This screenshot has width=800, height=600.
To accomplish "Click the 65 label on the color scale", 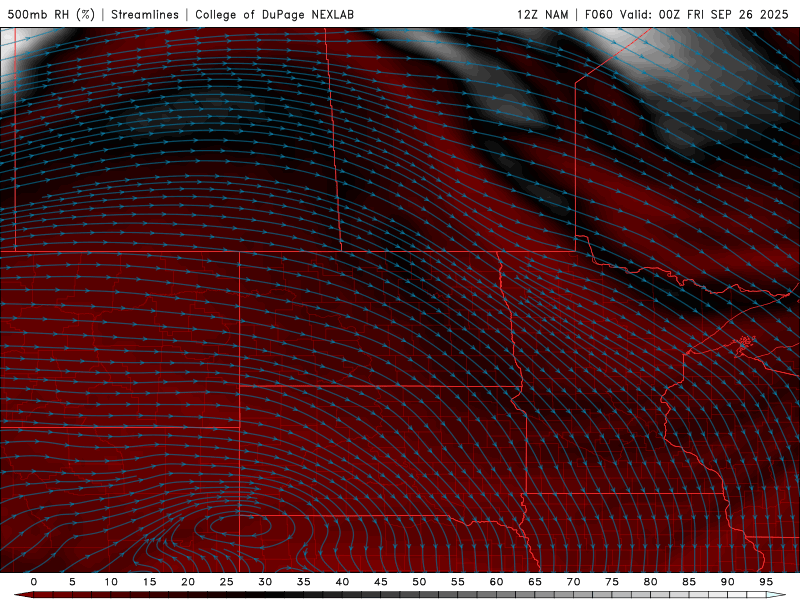I will click(x=535, y=582).
